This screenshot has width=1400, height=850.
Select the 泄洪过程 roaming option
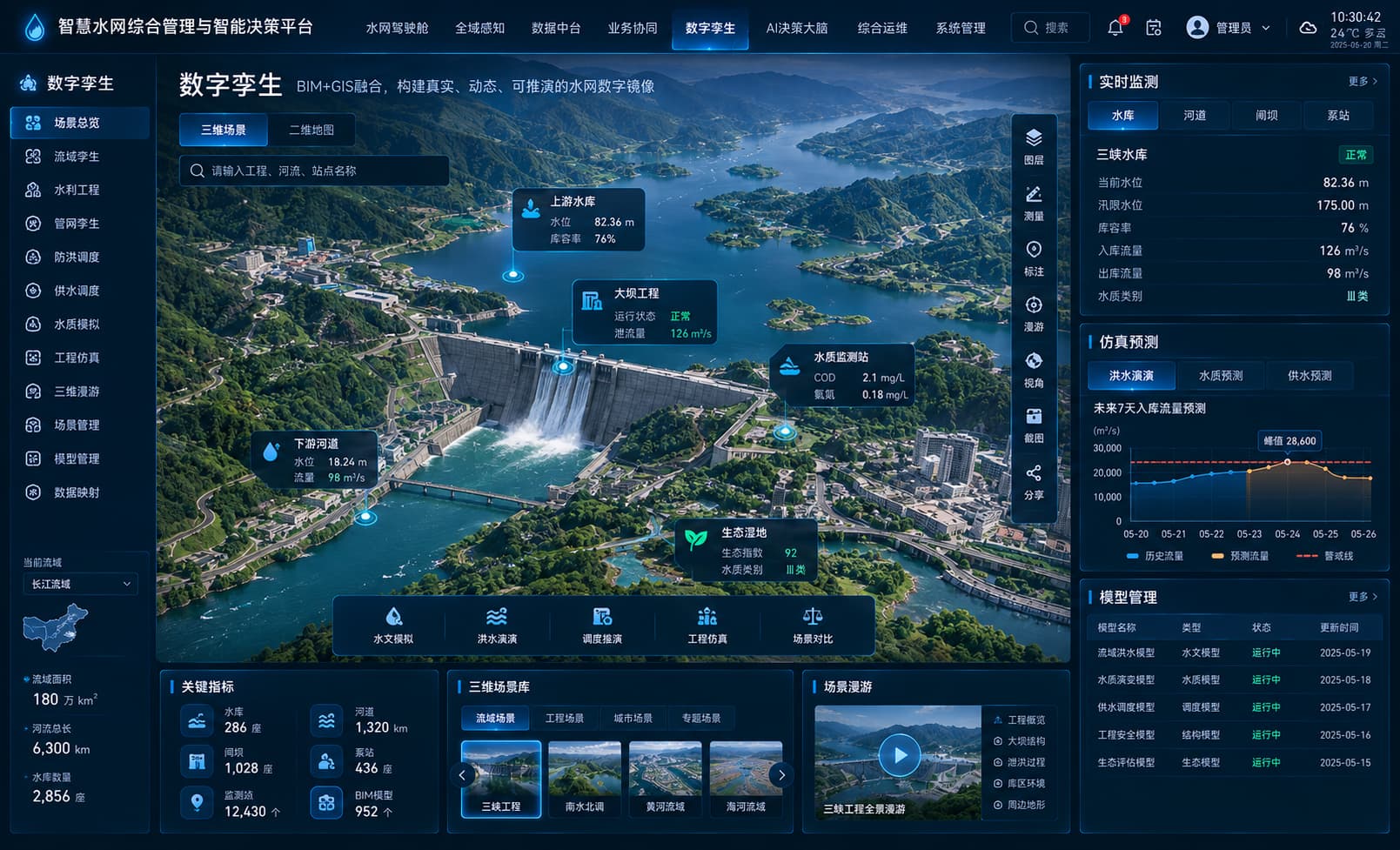tap(1019, 762)
